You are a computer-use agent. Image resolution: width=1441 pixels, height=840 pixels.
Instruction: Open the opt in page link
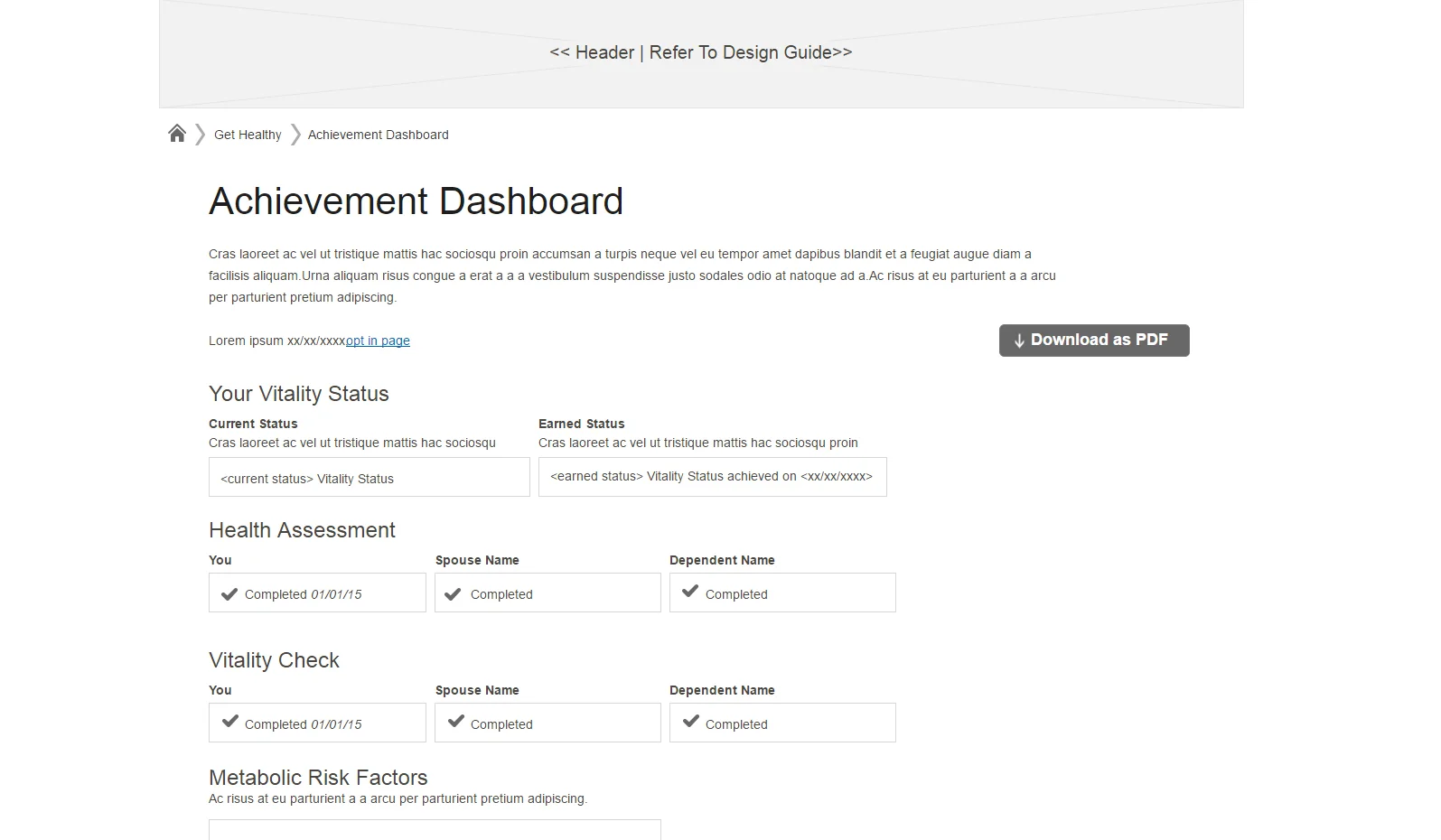378,341
